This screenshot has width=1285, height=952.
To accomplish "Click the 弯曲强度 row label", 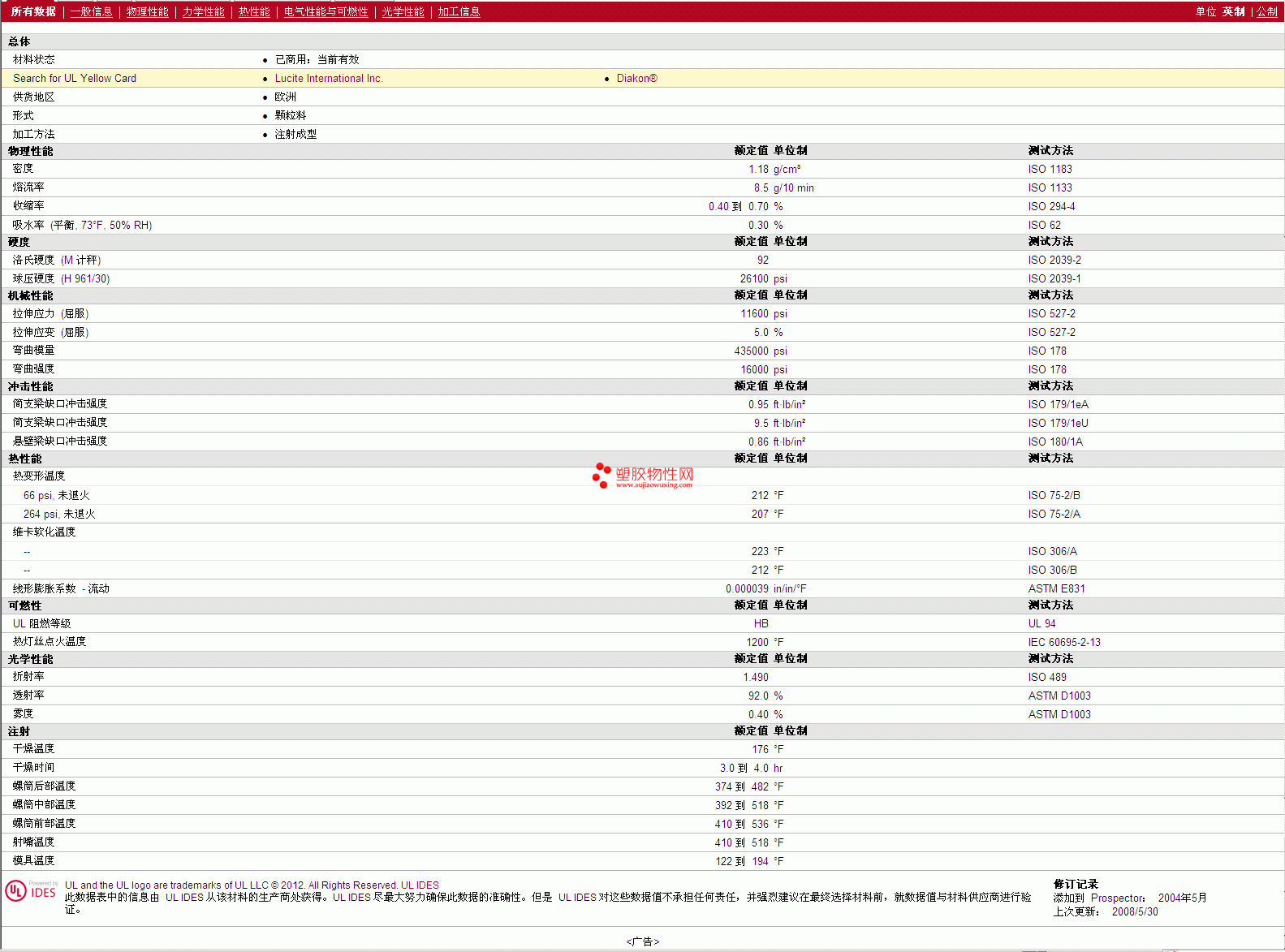I will [x=33, y=369].
